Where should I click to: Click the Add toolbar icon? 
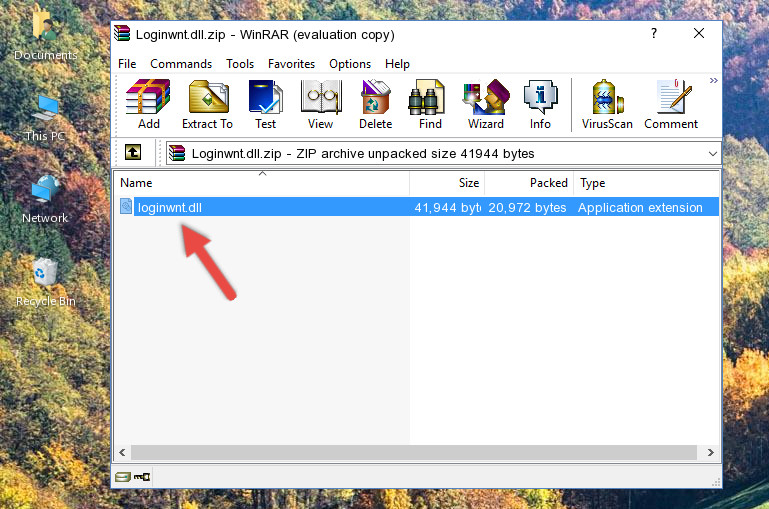coord(148,105)
